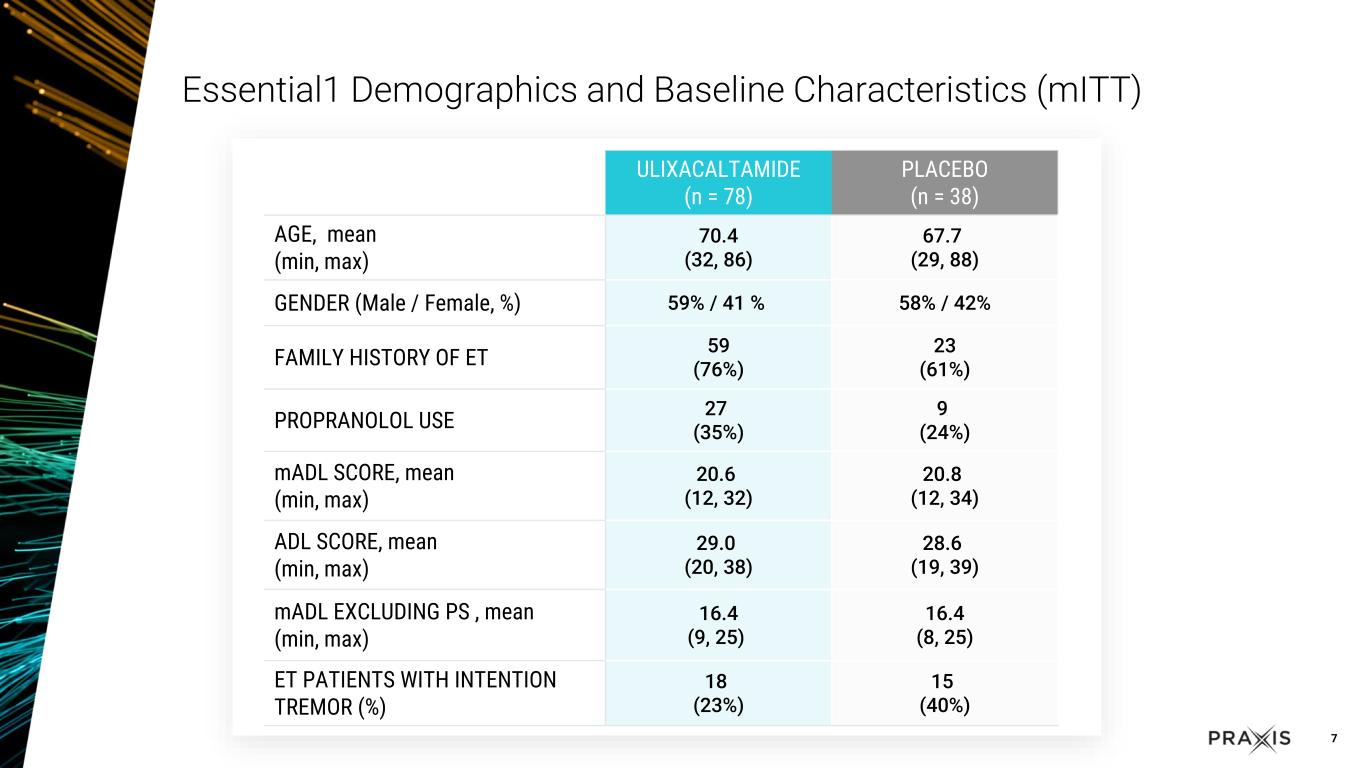Image resolution: width=1365 pixels, height=768 pixels.
Task: Select the slide title text
Action: click(x=661, y=91)
